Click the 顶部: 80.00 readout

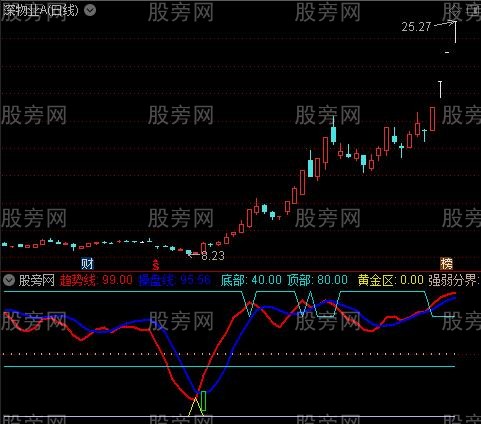[317, 280]
